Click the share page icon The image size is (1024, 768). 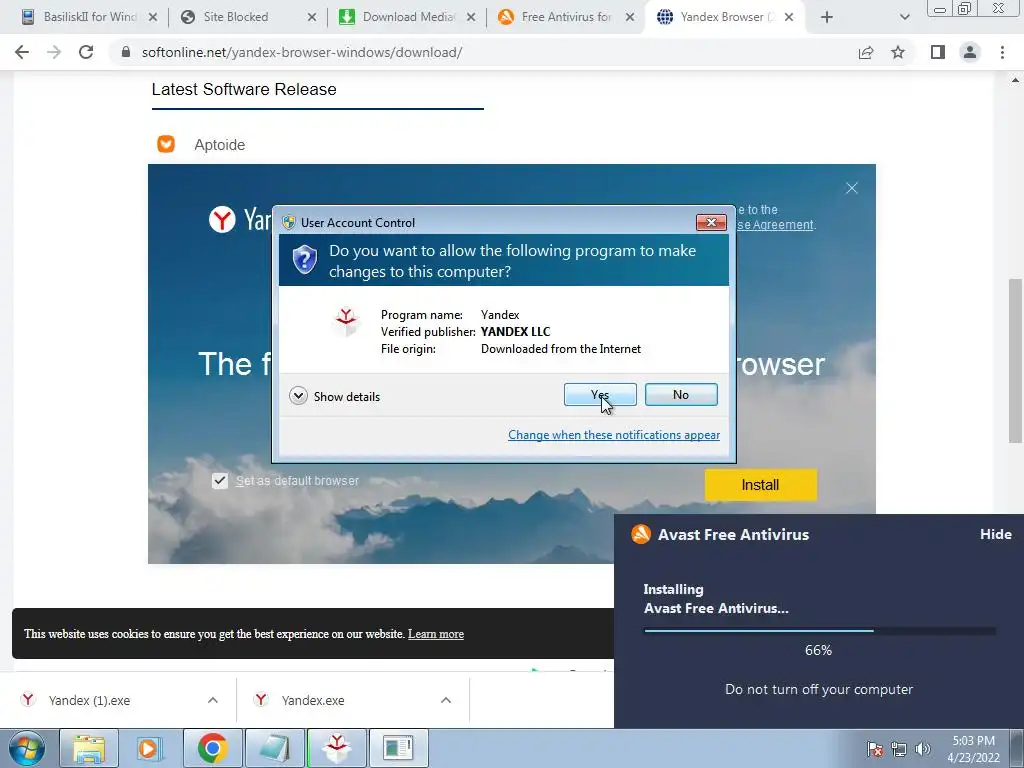click(866, 52)
